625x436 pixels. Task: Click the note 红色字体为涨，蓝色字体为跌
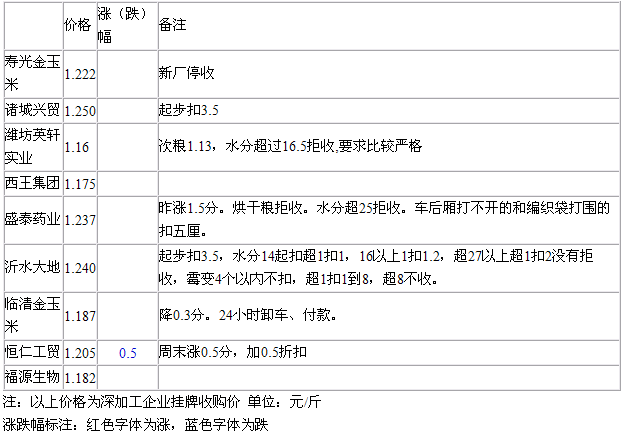(x=136, y=425)
